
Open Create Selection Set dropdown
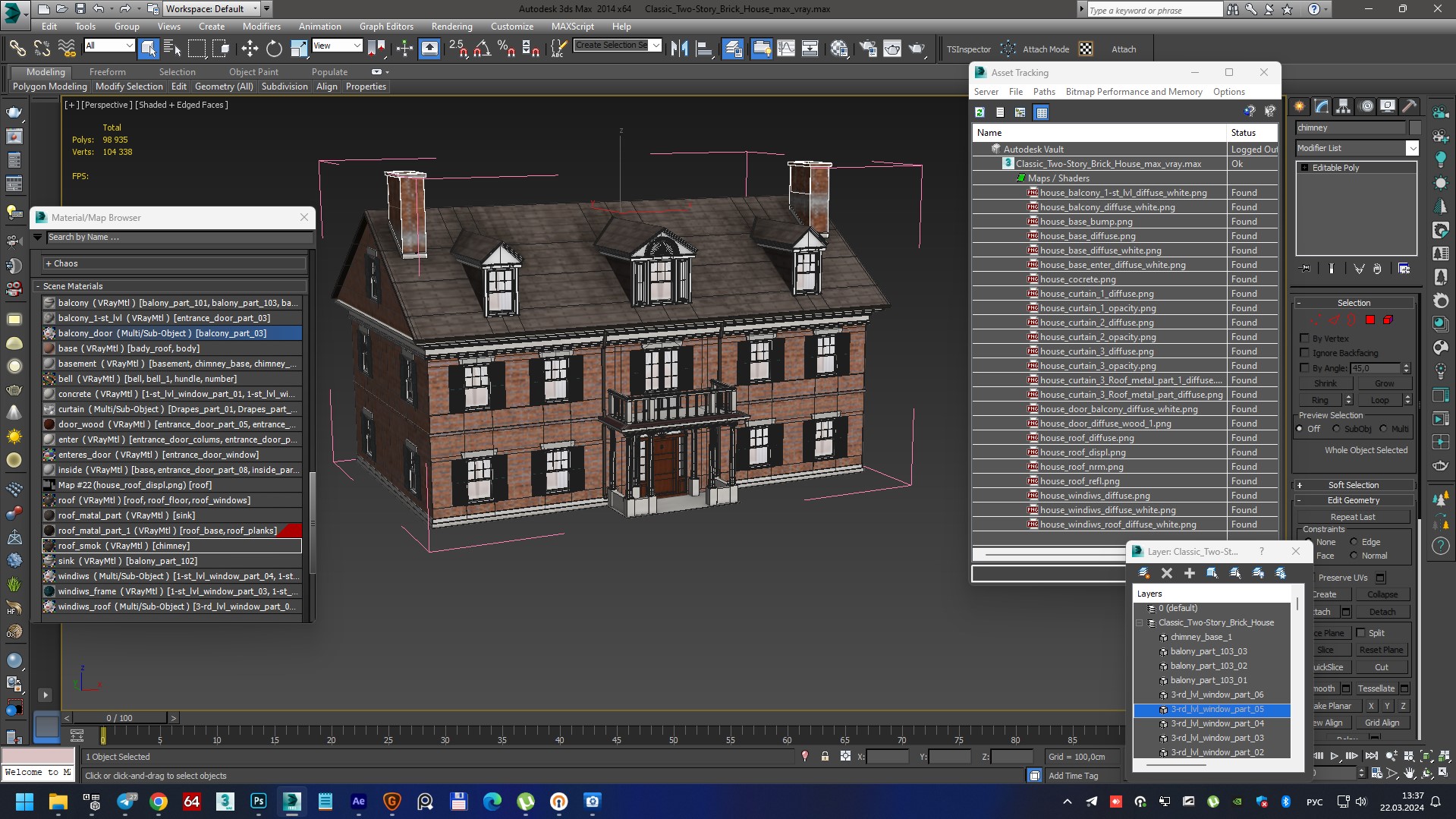click(656, 46)
